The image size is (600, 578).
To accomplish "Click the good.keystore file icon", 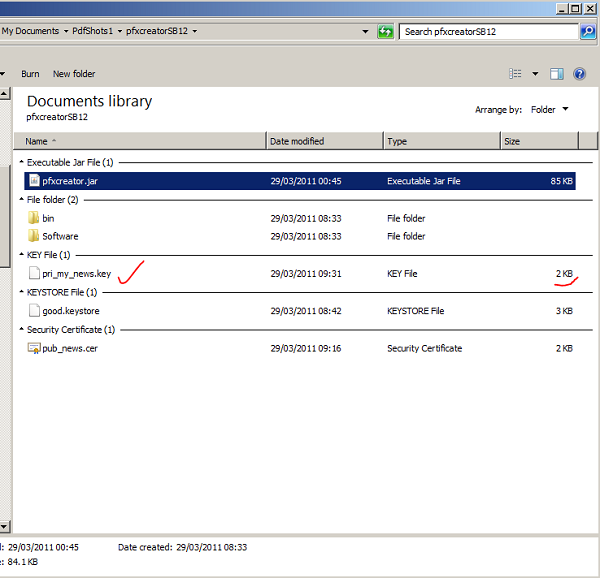I will pos(34,310).
